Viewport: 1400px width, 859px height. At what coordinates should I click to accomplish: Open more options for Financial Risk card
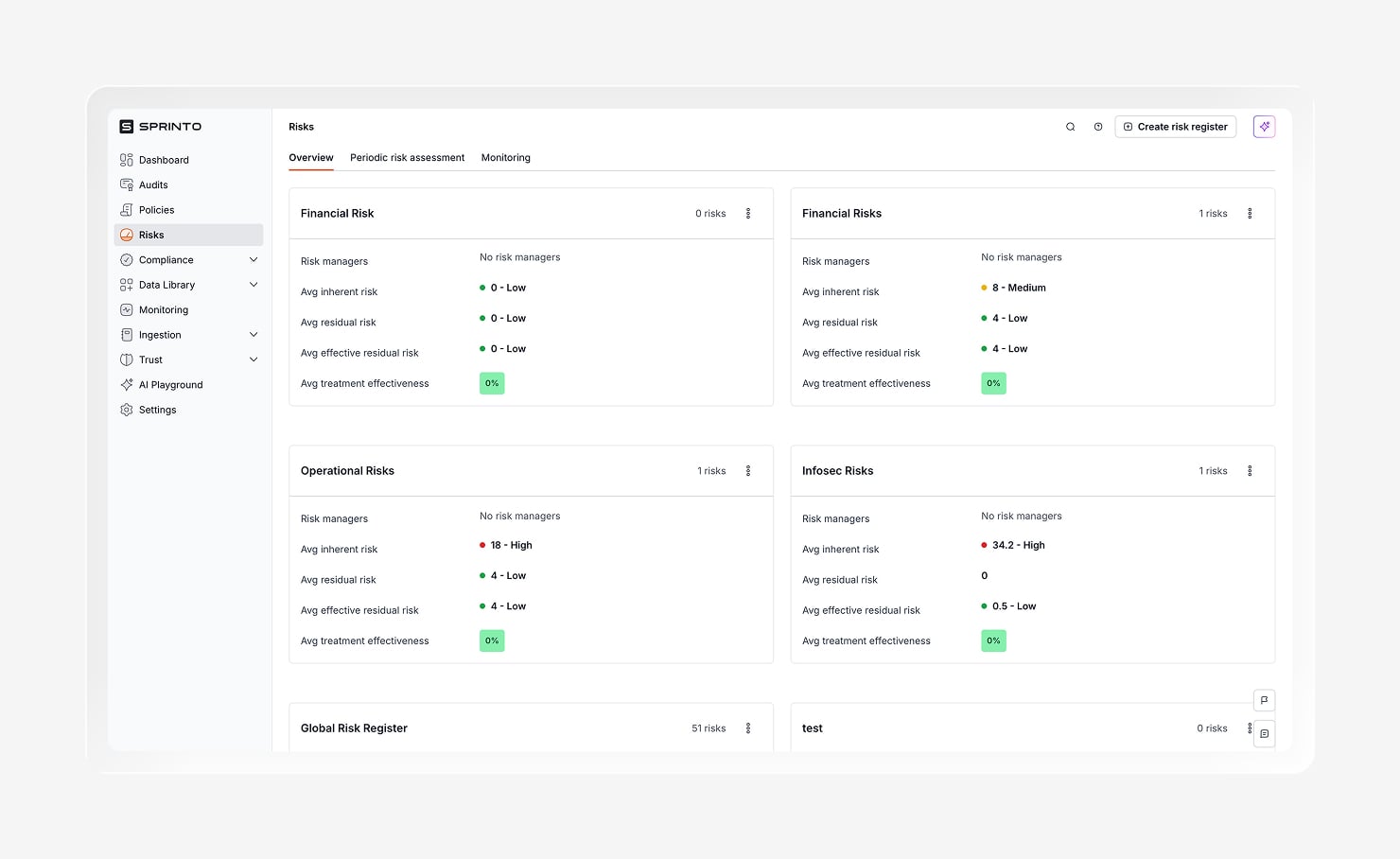[x=748, y=214]
